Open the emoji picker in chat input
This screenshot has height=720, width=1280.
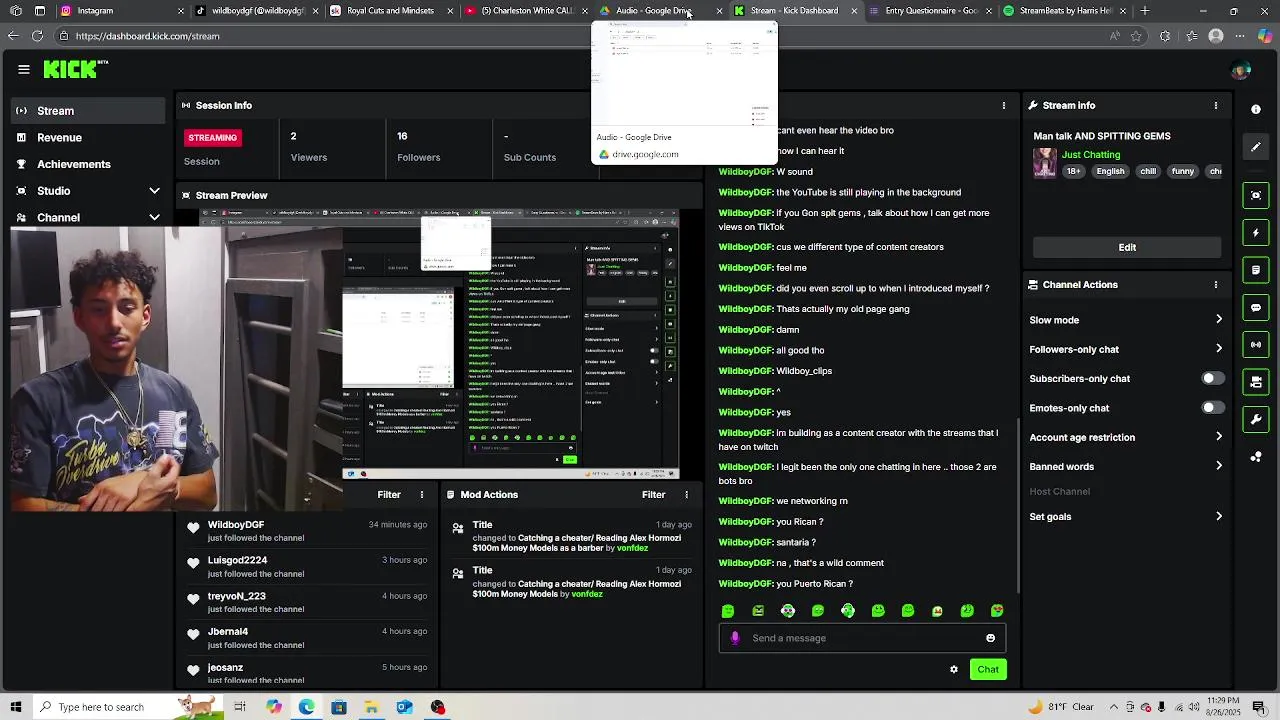coord(990,638)
